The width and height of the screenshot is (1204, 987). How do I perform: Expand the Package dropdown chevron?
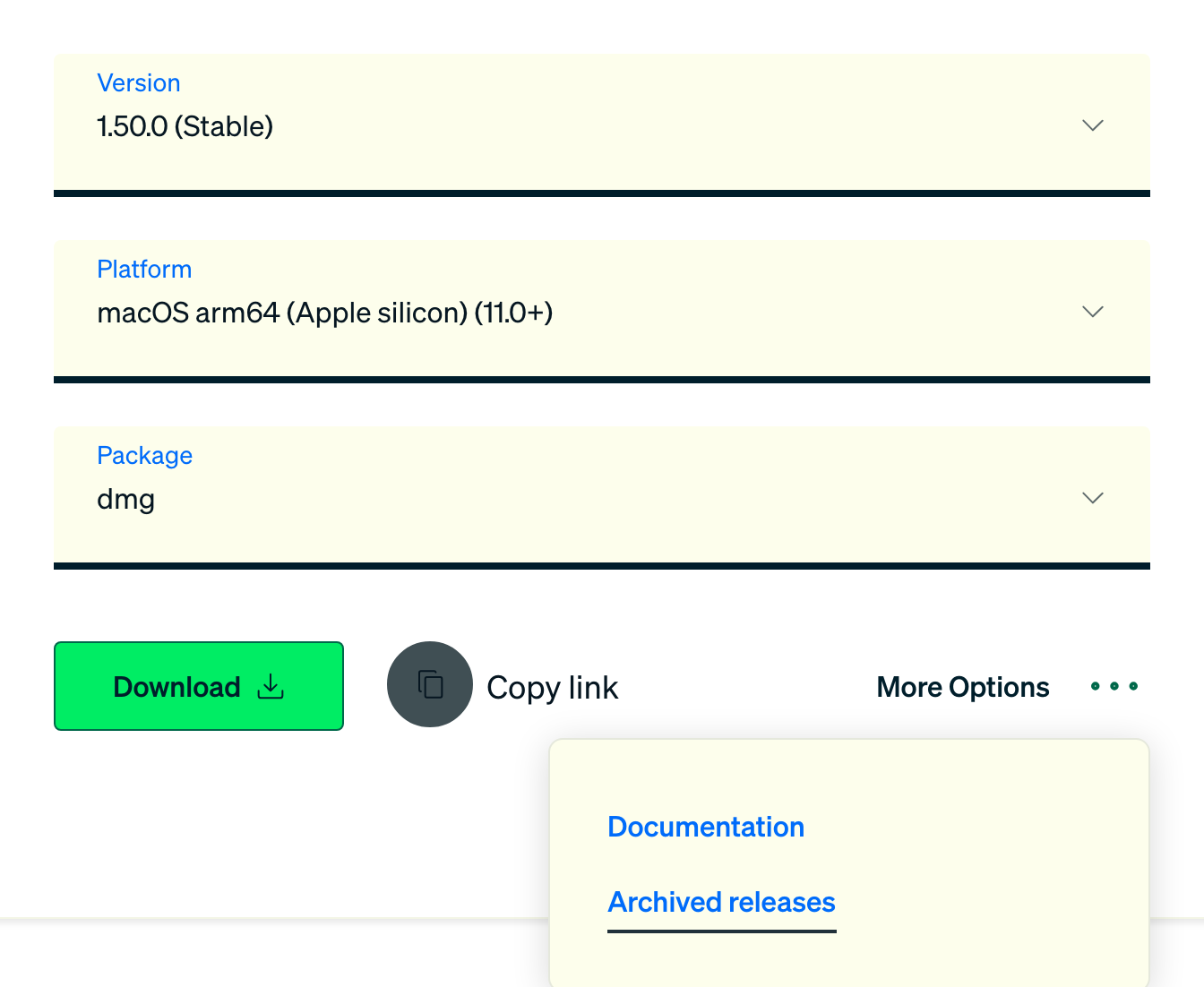point(1093,498)
